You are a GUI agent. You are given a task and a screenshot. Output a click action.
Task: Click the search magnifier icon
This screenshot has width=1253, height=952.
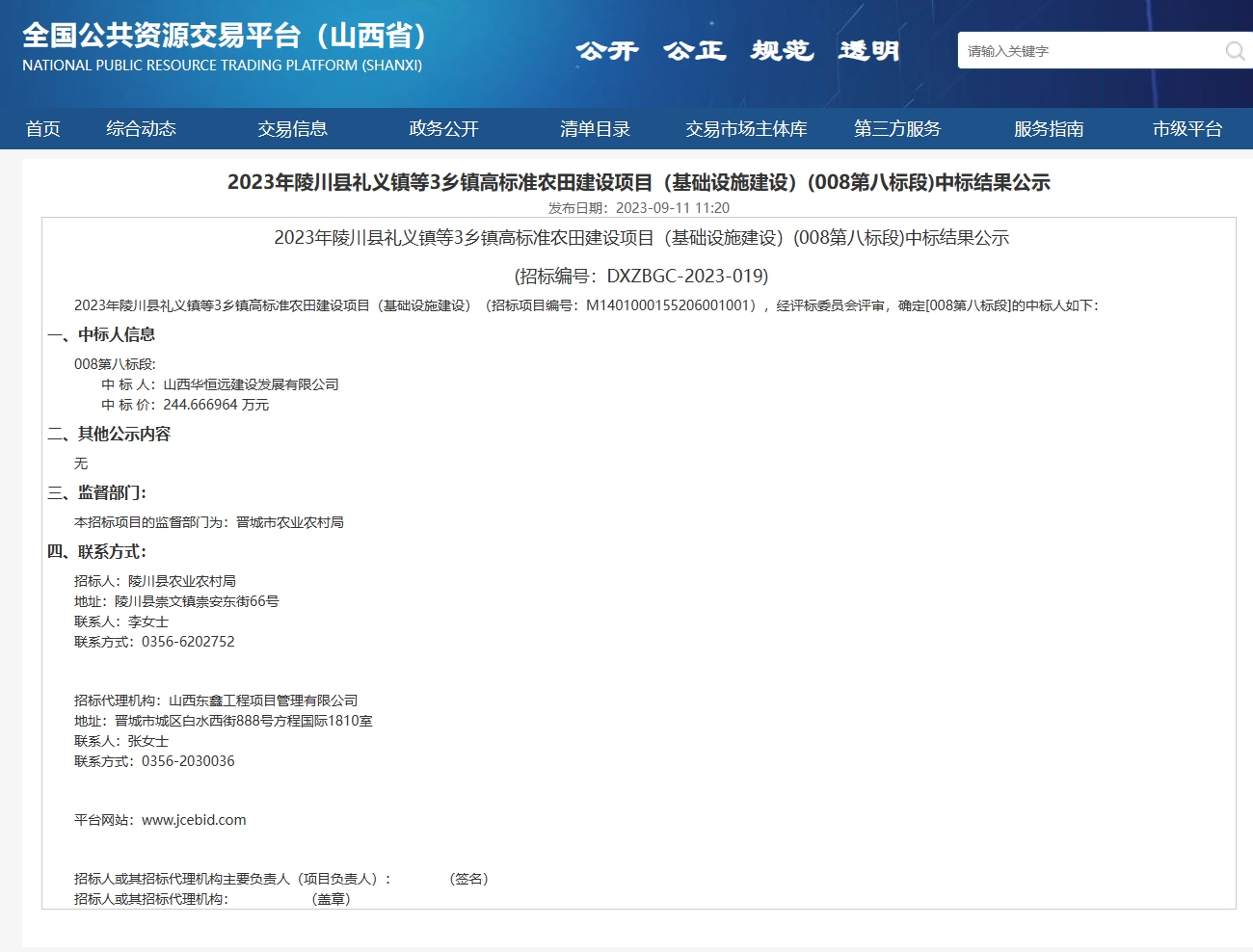coord(1234,51)
